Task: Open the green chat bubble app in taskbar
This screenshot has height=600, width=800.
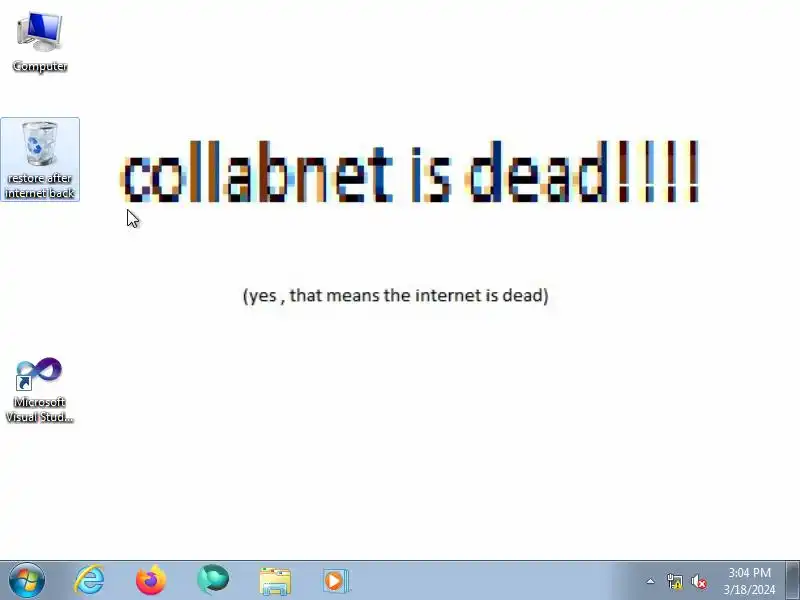Action: tap(213, 580)
